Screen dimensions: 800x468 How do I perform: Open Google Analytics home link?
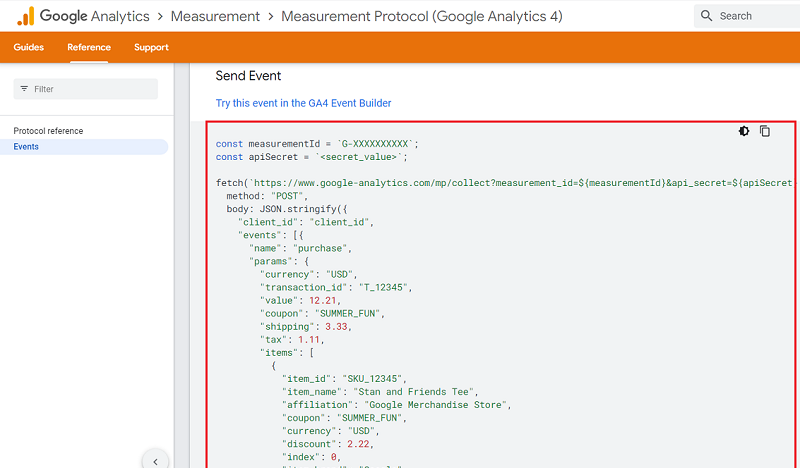coord(94,16)
